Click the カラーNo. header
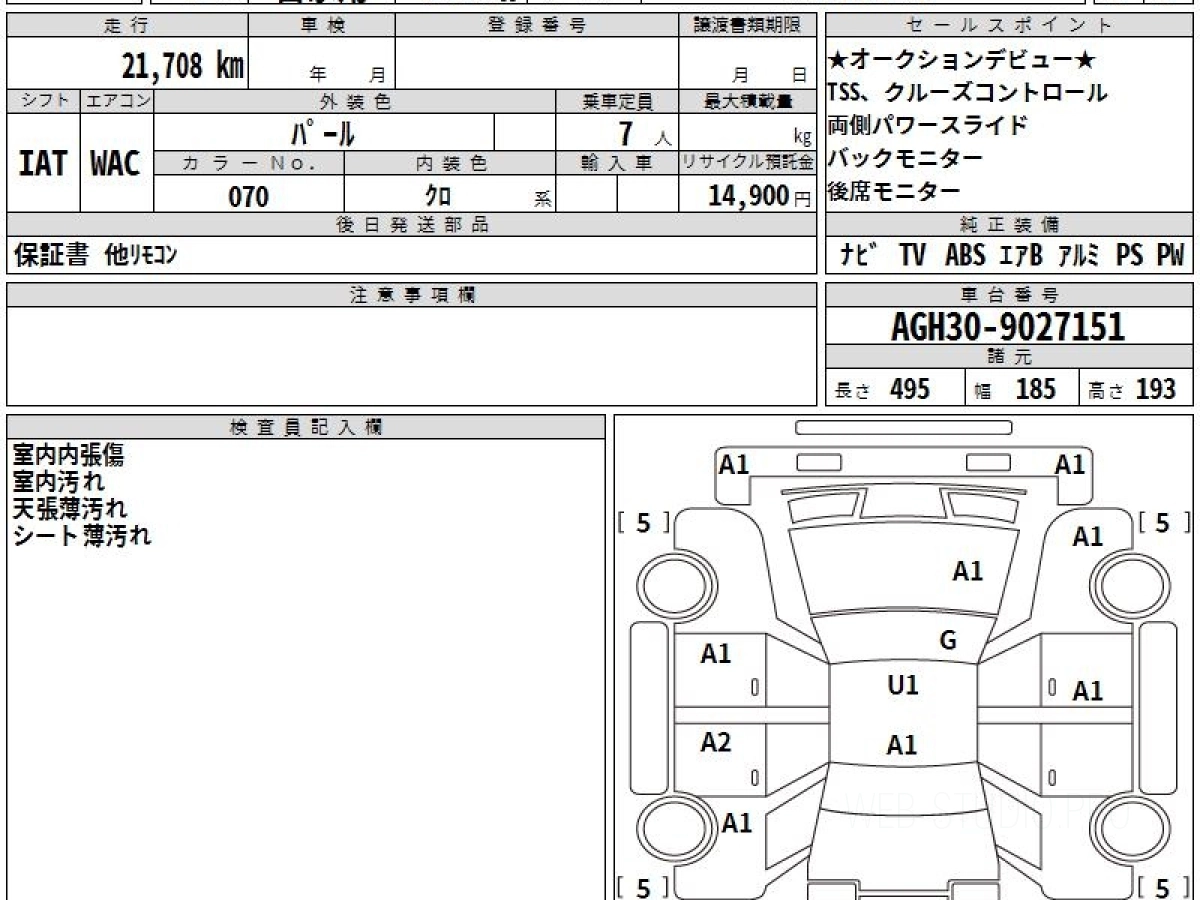The image size is (1200, 900). [x=249, y=163]
